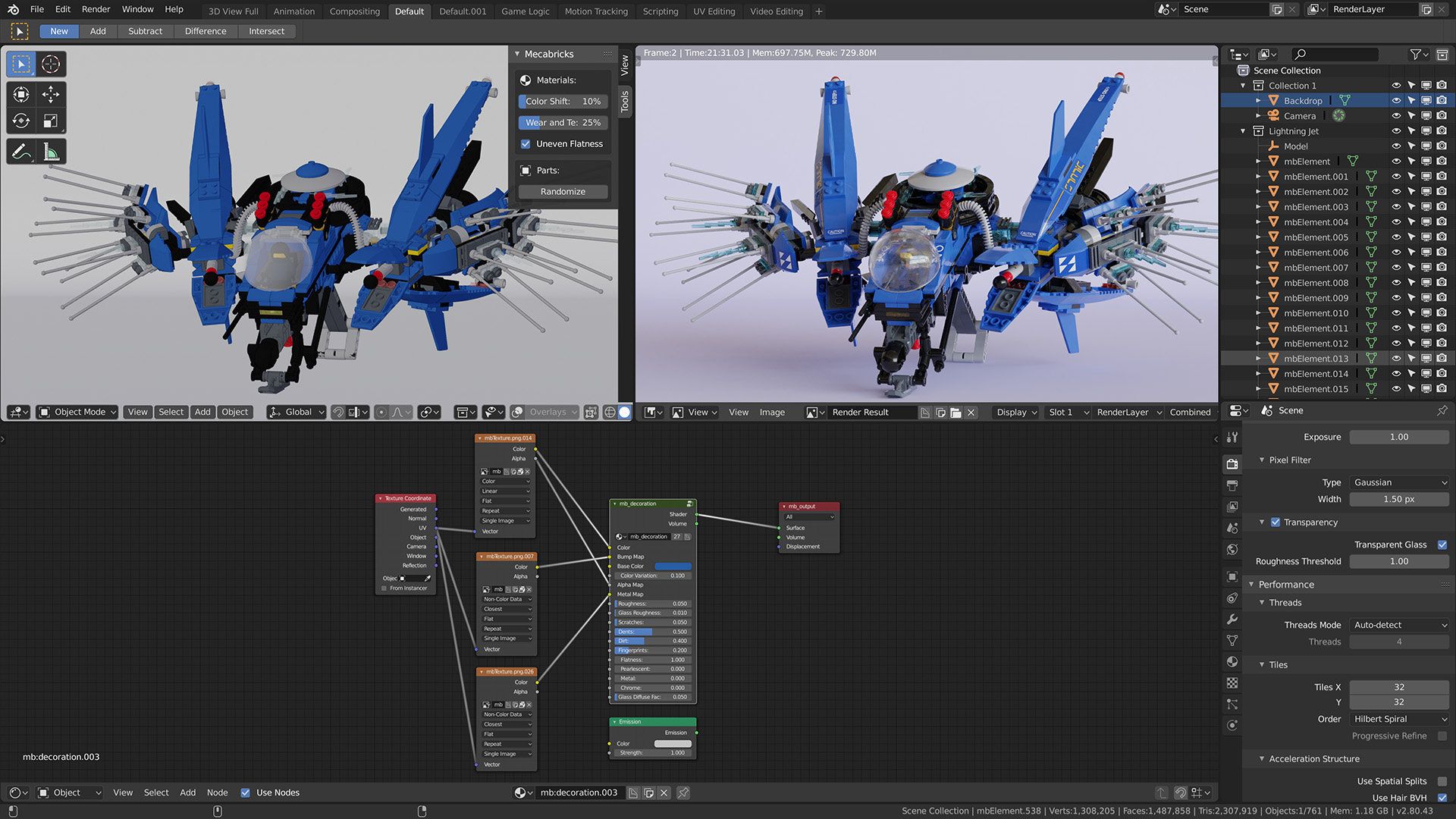This screenshot has width=1456, height=819.
Task: Select the Measure ruler tool
Action: pyautogui.click(x=51, y=152)
